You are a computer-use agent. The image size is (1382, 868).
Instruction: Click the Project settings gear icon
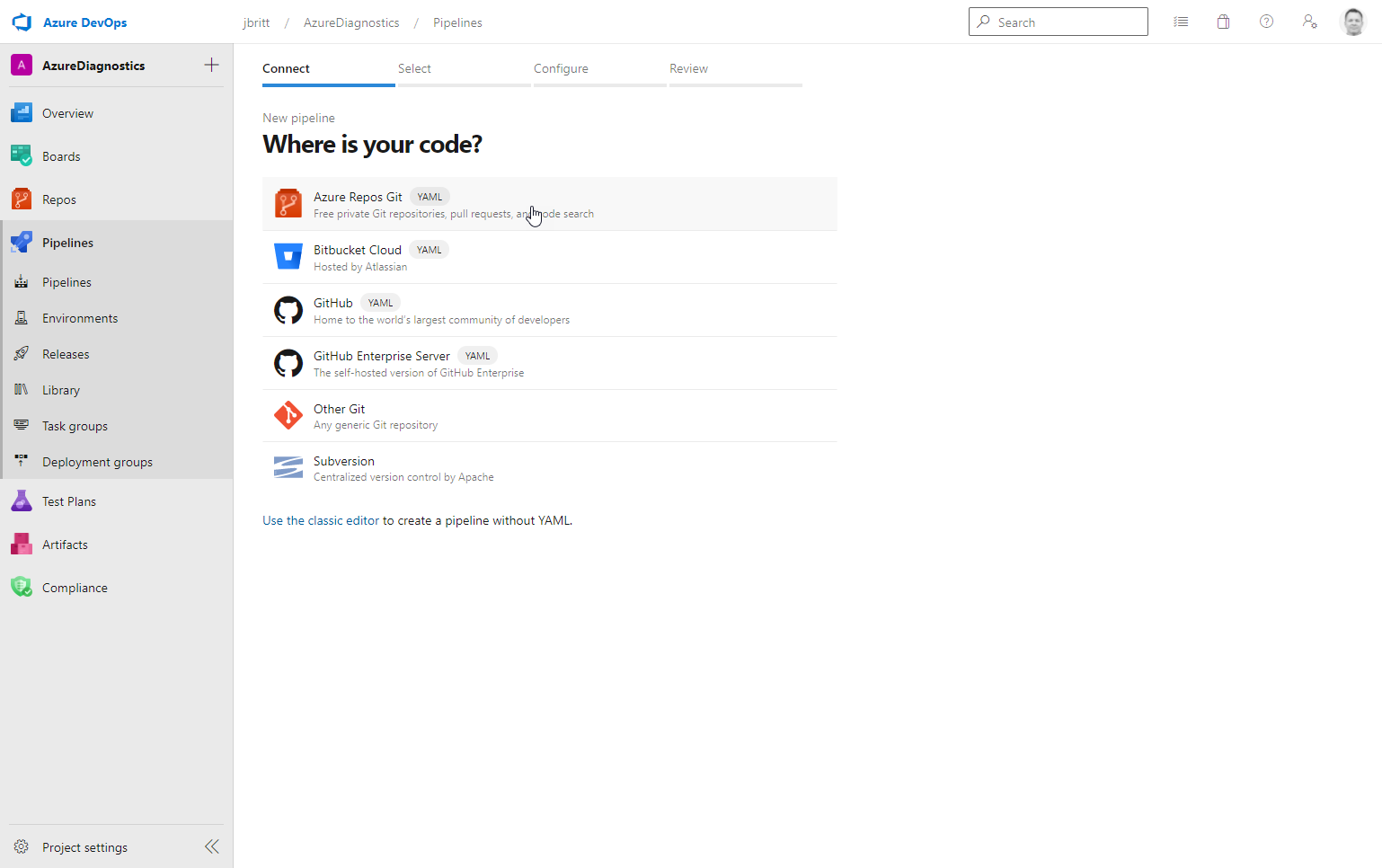[22, 847]
